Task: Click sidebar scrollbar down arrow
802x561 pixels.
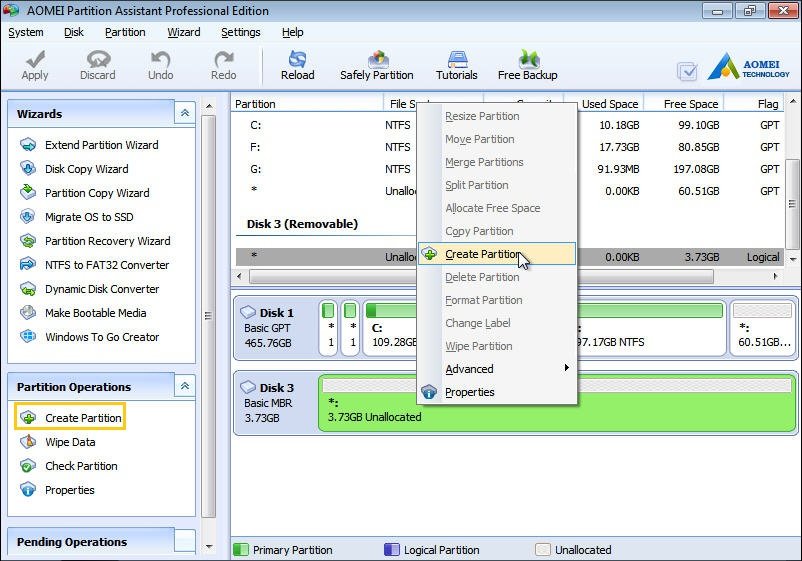Action: point(209,546)
